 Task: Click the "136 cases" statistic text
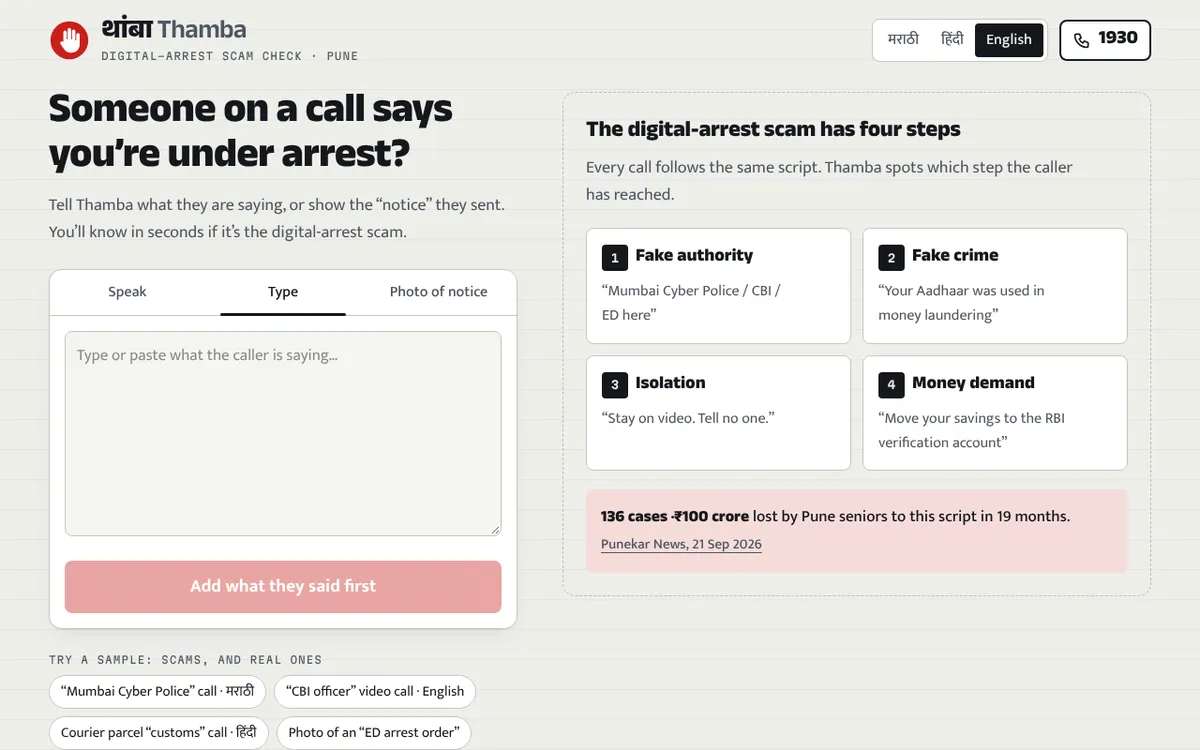[x=634, y=516]
